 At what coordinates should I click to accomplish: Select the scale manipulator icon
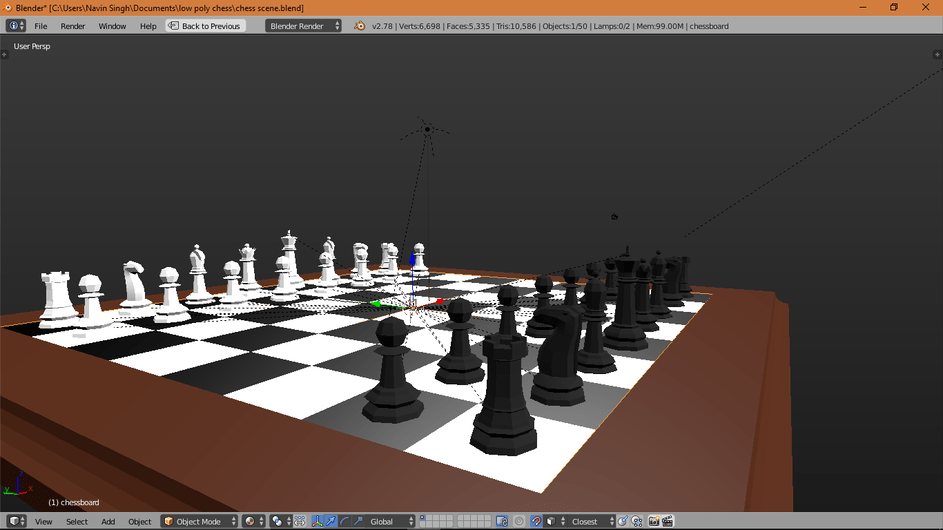click(x=358, y=521)
